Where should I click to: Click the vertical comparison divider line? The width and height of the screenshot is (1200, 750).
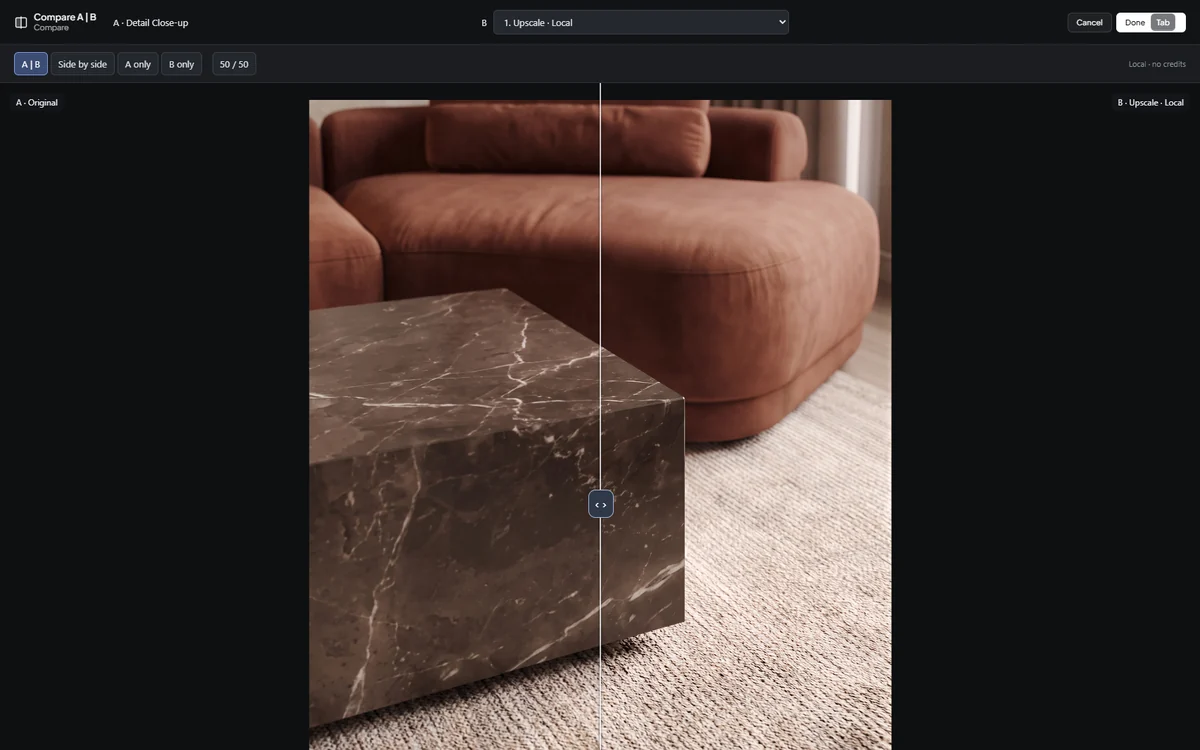[600, 300]
